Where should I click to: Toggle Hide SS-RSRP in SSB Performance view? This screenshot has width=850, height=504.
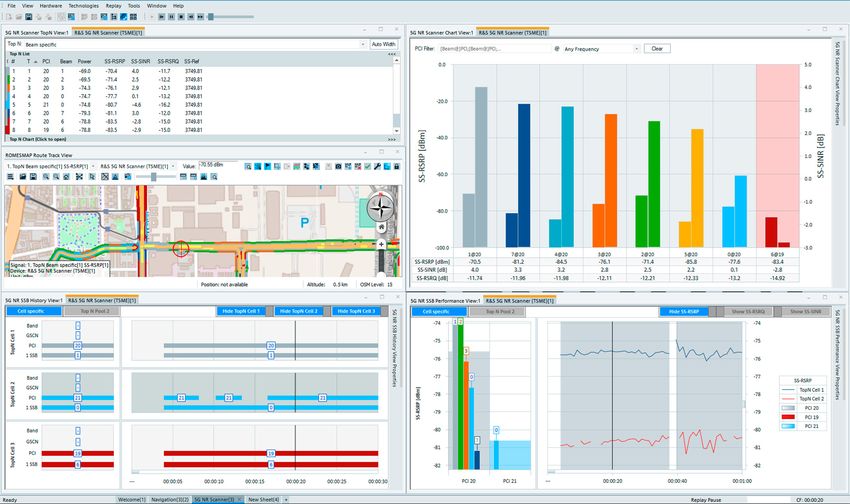pyautogui.click(x=685, y=311)
